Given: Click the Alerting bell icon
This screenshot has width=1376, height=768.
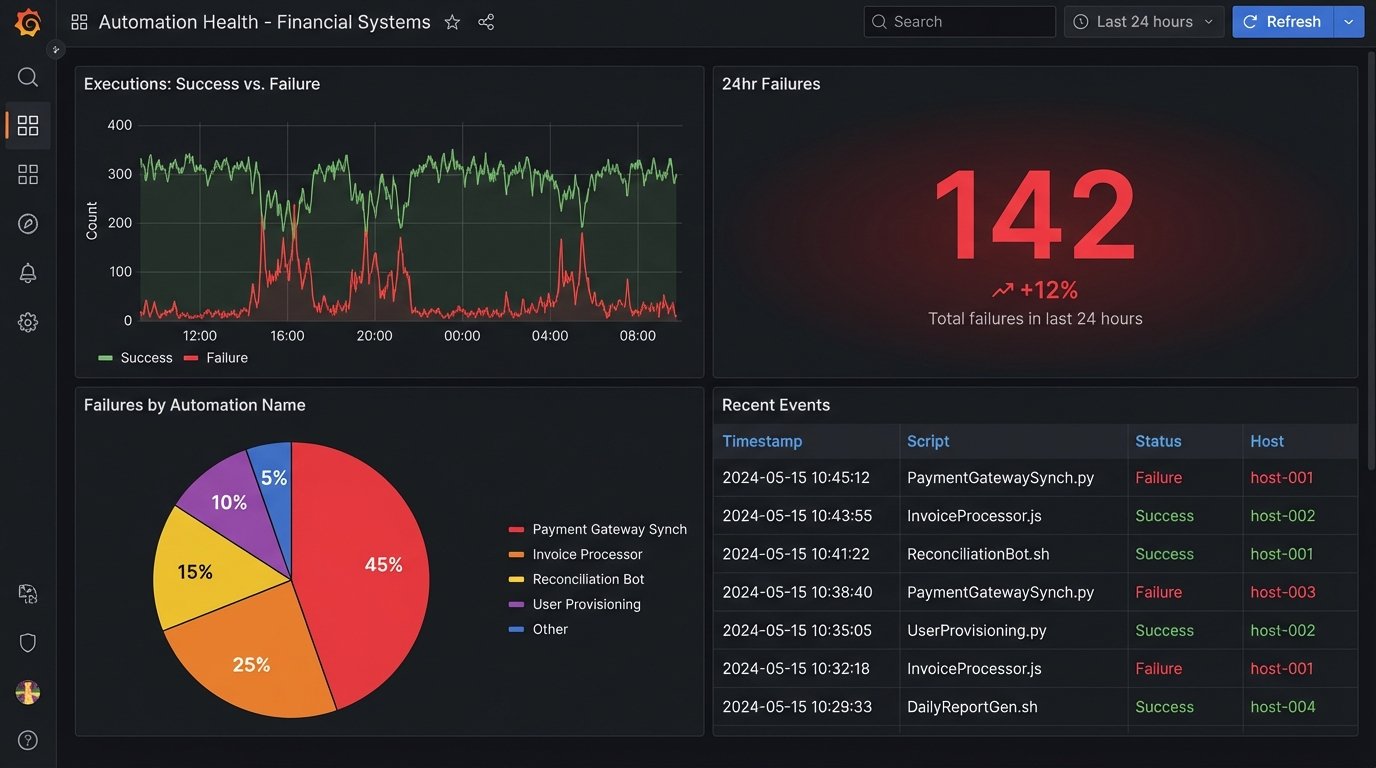Looking at the screenshot, I should (x=27, y=272).
